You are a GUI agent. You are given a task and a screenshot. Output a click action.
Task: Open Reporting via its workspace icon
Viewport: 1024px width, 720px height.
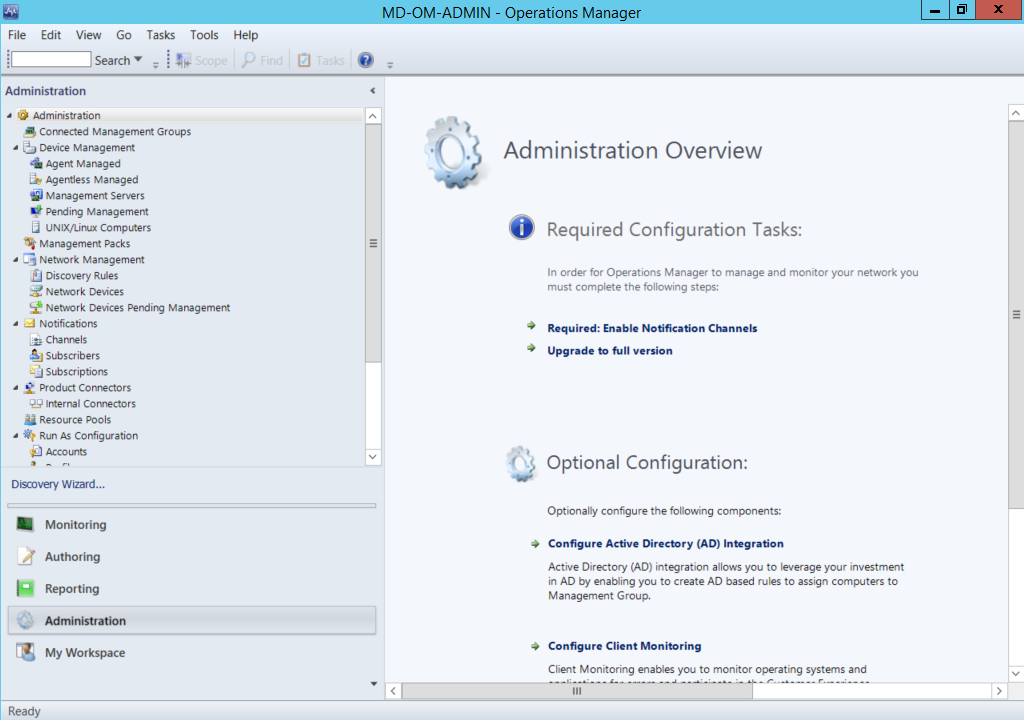(25, 588)
